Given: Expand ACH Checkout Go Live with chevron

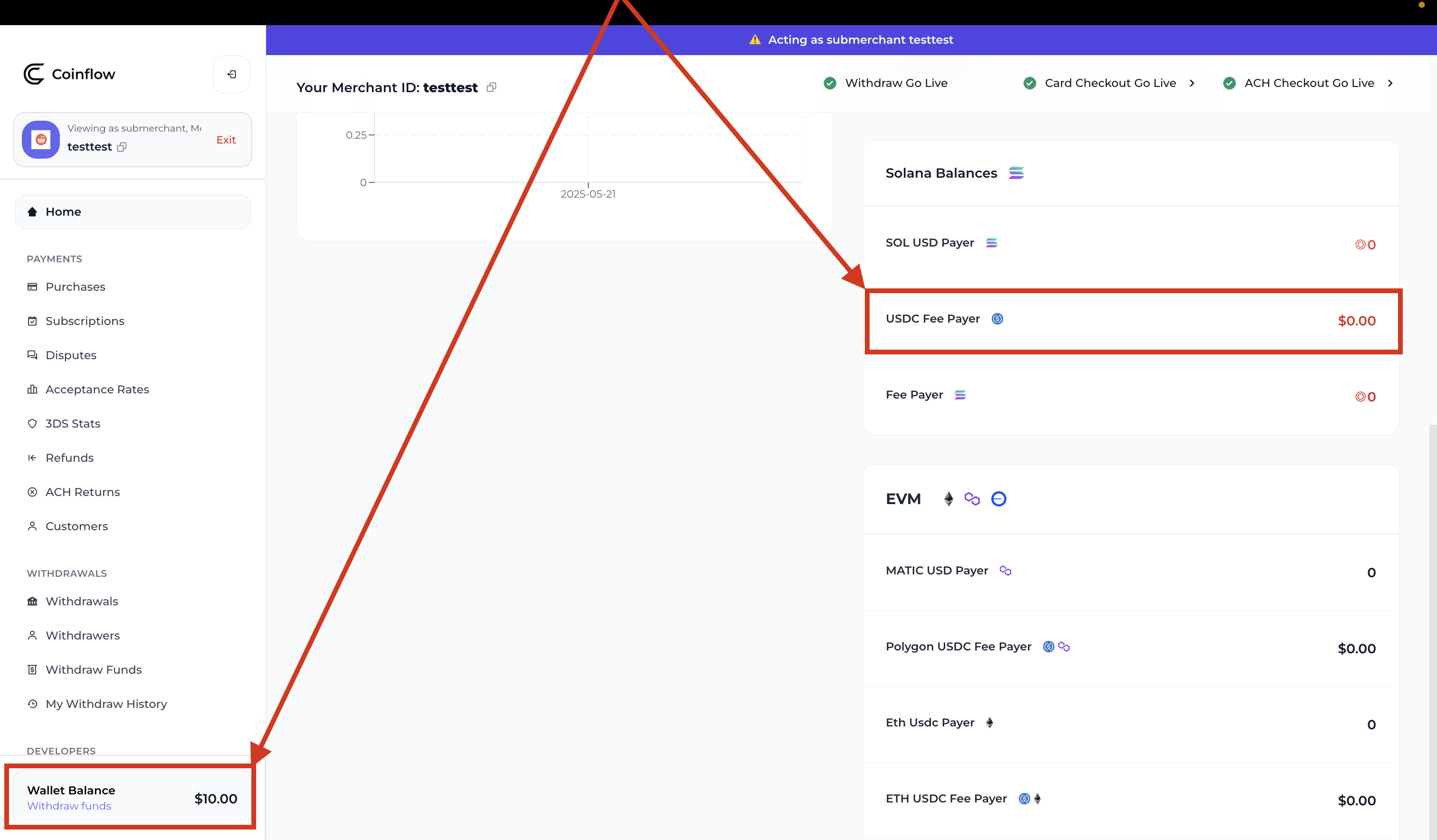Looking at the screenshot, I should click(x=1390, y=83).
